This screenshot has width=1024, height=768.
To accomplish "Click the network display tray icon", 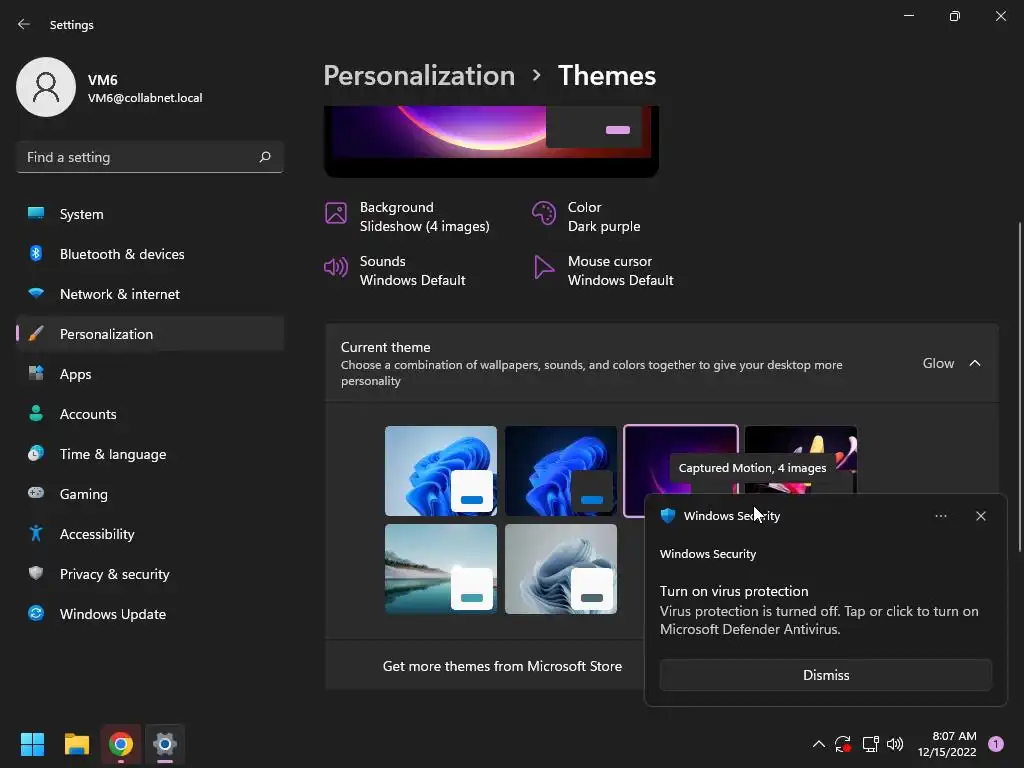I will point(870,744).
